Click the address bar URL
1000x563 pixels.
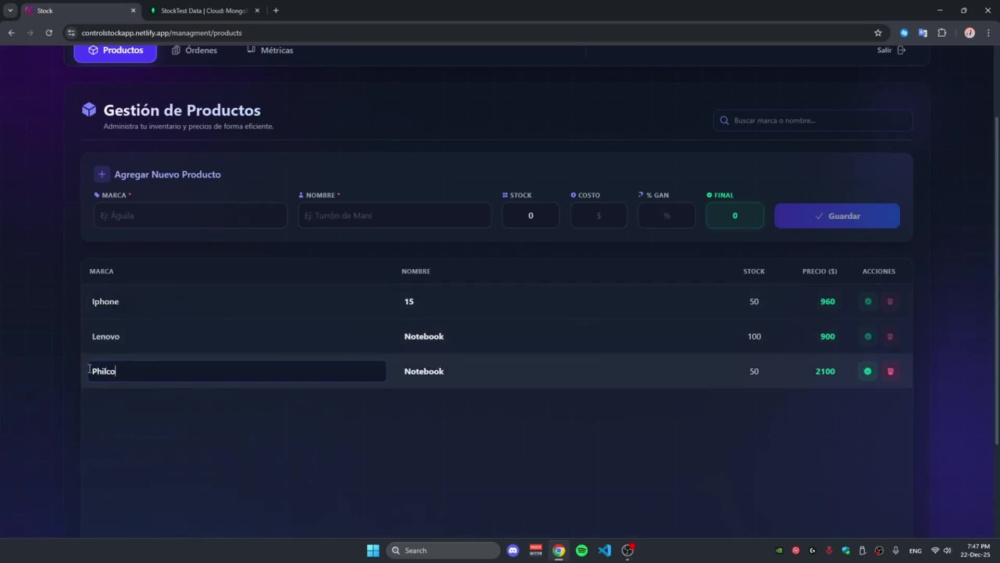pos(161,33)
